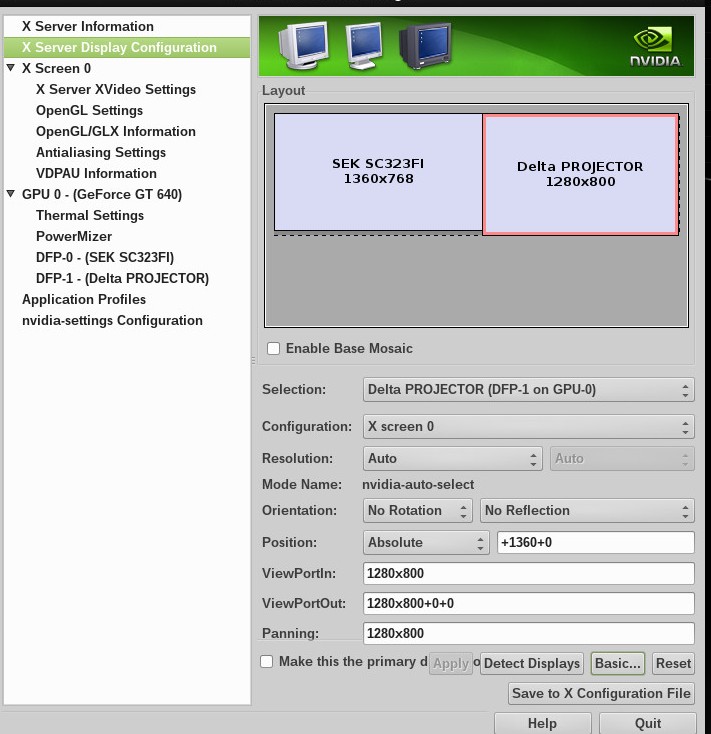The image size is (711, 734).
Task: Open Antialiasing Settings page
Action: tap(101, 153)
